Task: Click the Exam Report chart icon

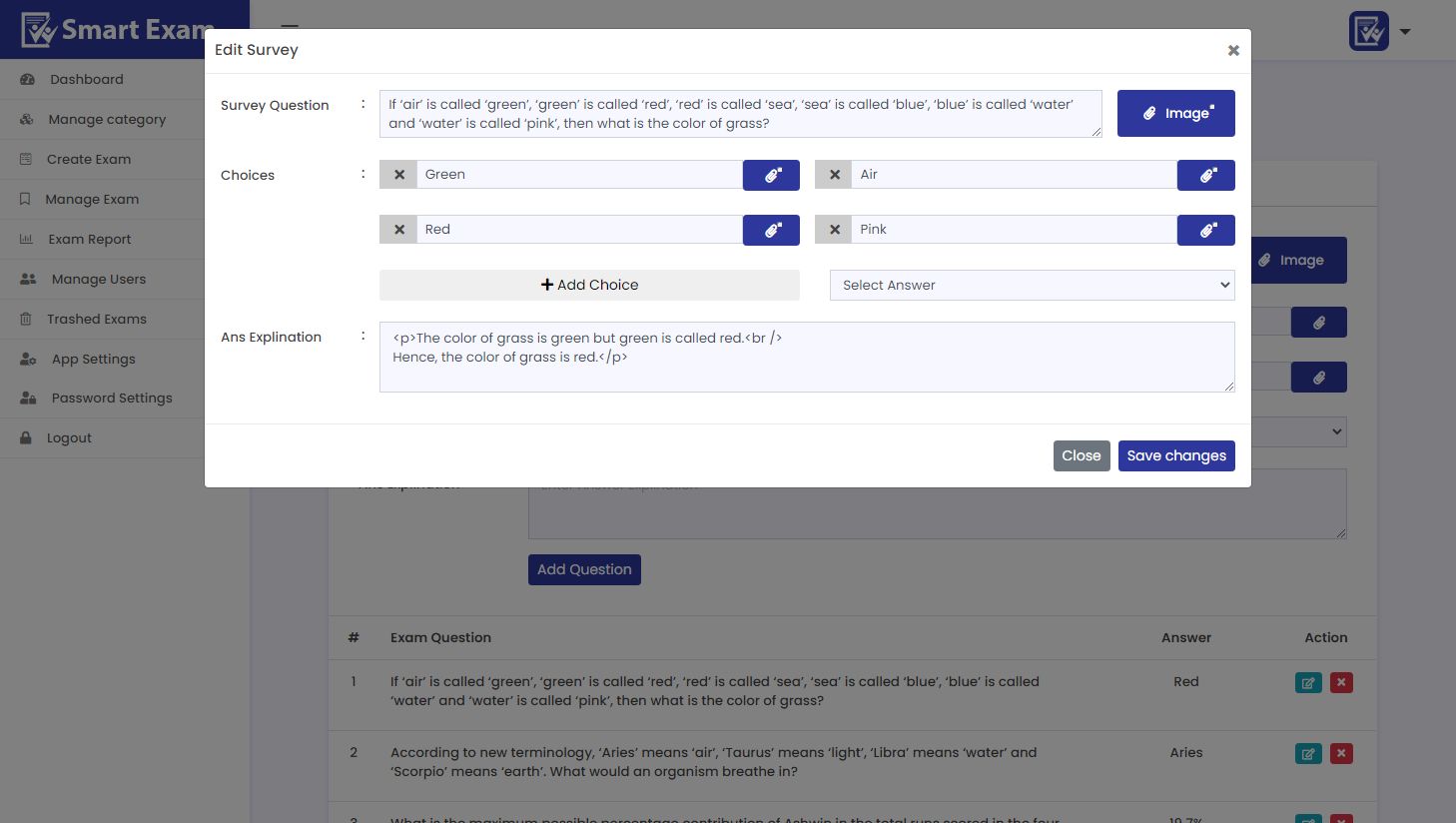Action: click(x=27, y=239)
